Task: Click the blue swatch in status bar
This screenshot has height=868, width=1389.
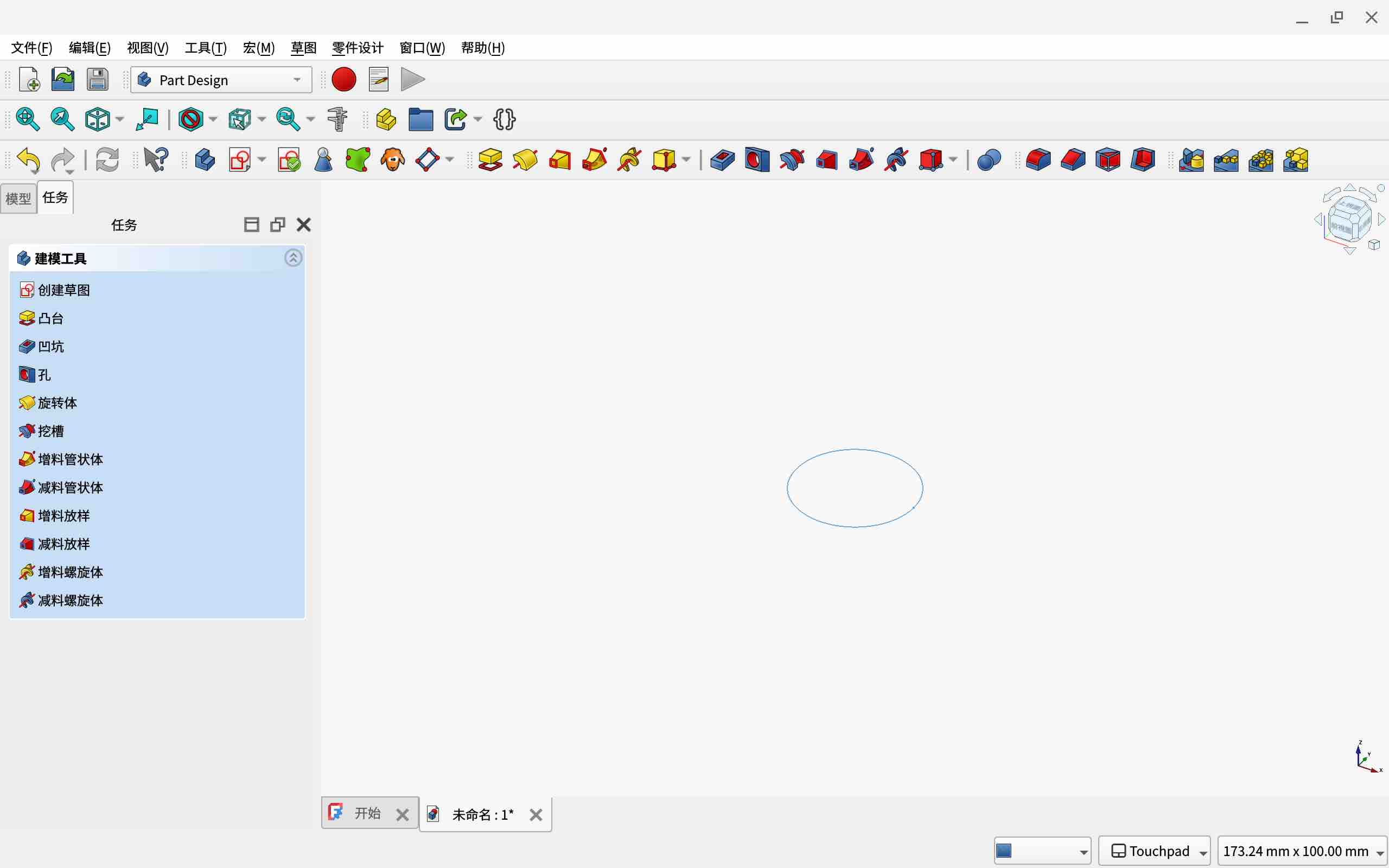Action: tap(1004, 851)
